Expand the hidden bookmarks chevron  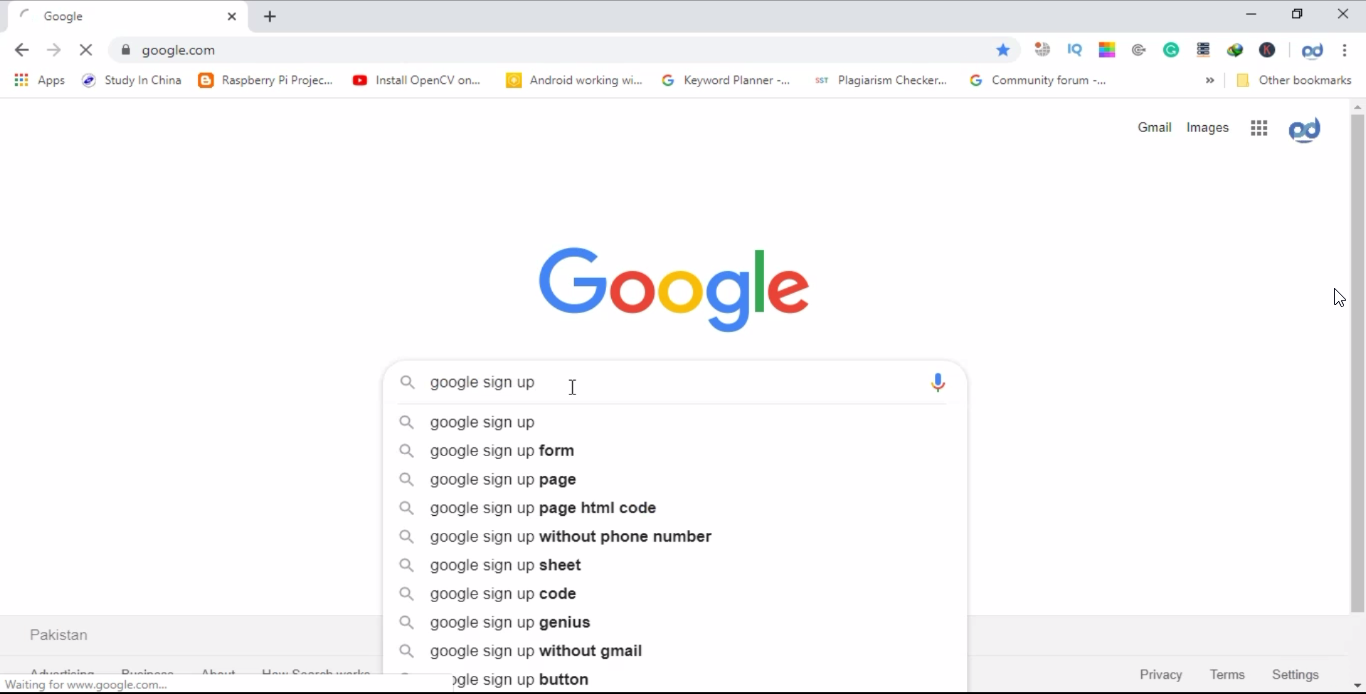(1210, 80)
